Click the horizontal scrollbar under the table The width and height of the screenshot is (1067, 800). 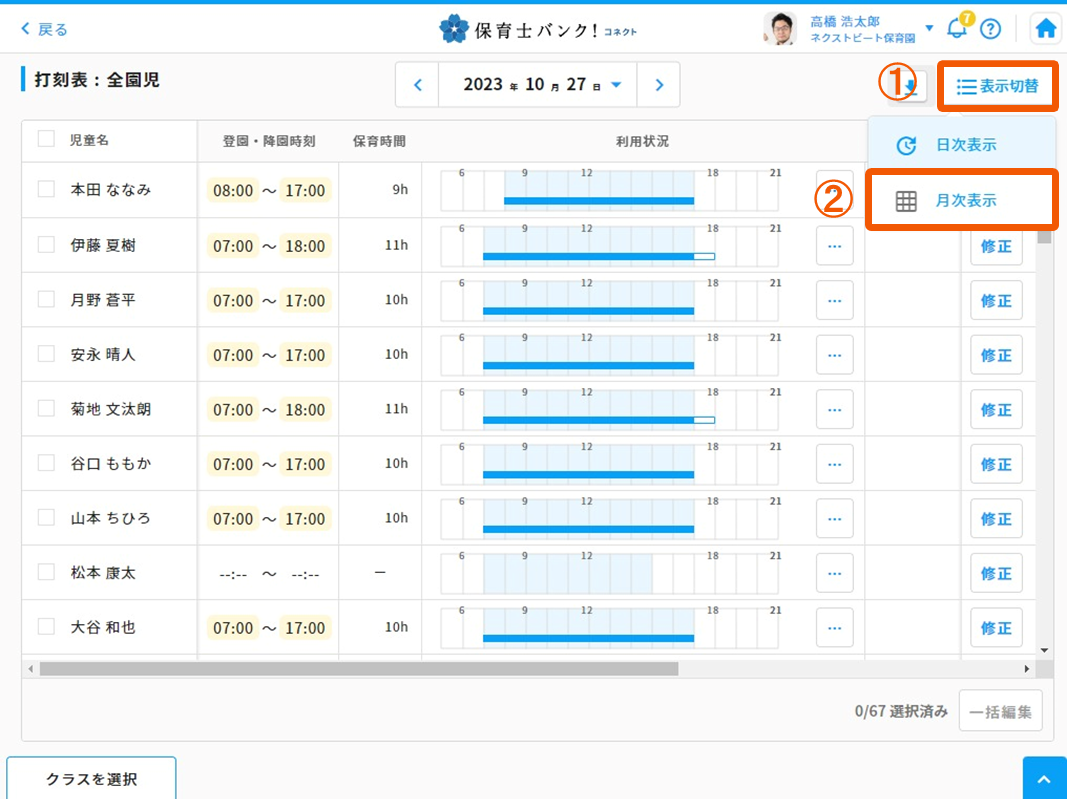(x=358, y=668)
